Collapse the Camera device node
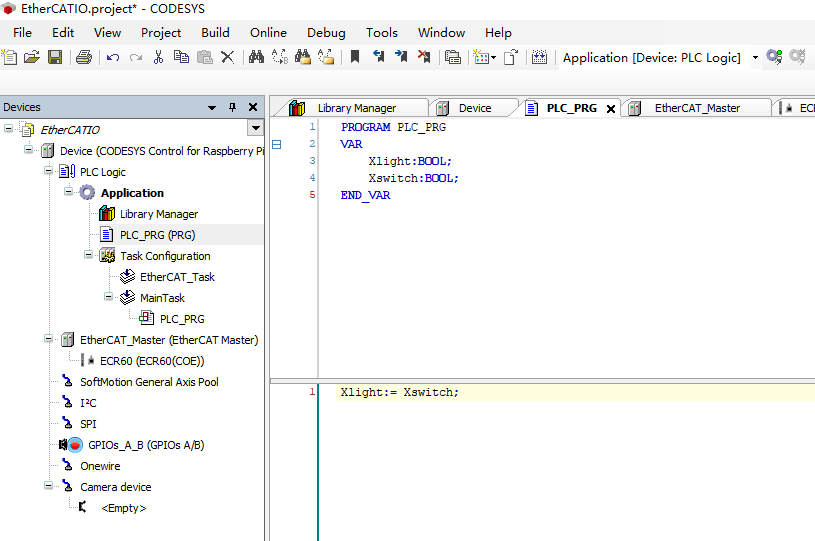Image resolution: width=815 pixels, height=541 pixels. click(48, 485)
